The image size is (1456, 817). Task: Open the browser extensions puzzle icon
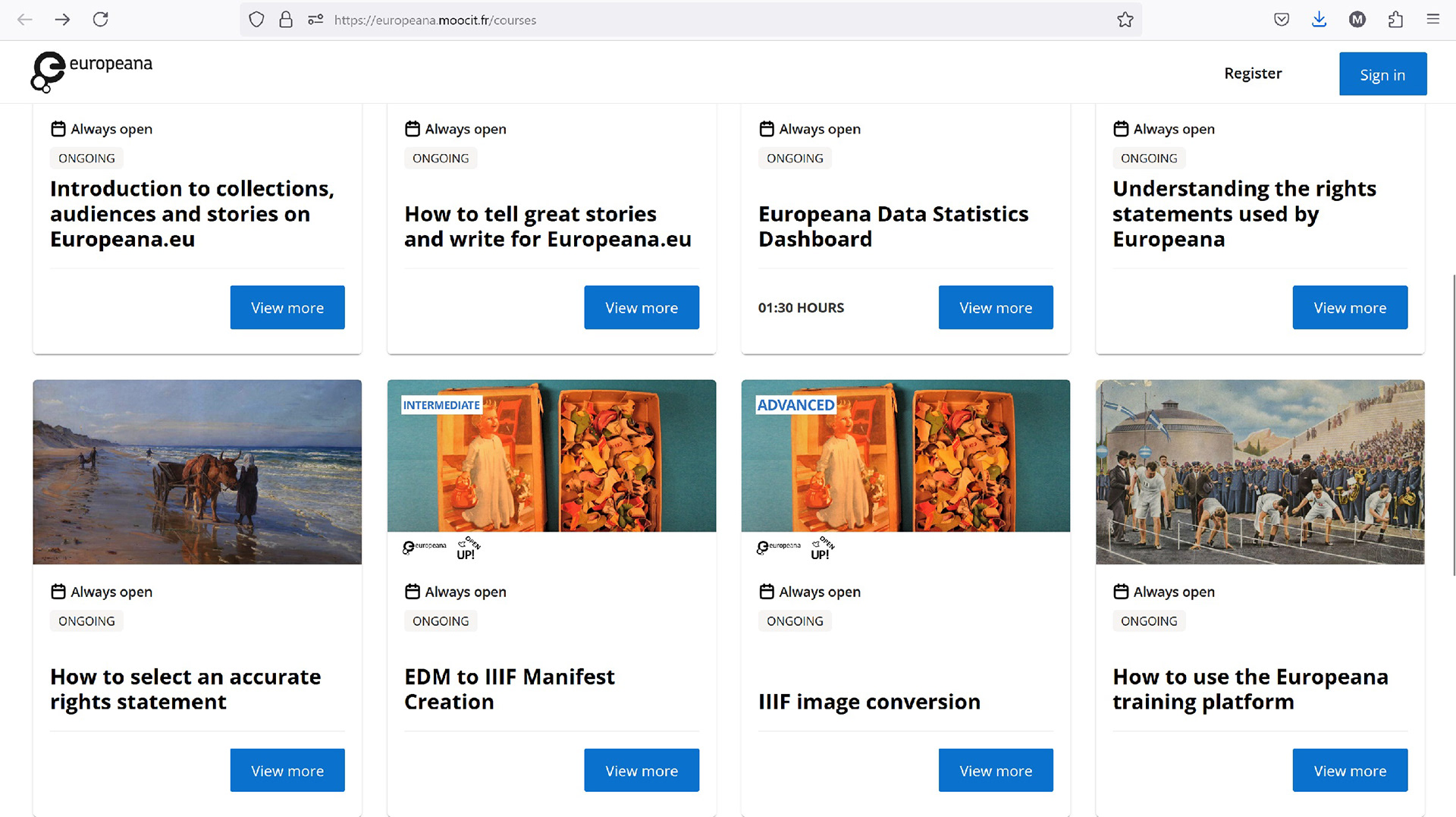tap(1395, 20)
